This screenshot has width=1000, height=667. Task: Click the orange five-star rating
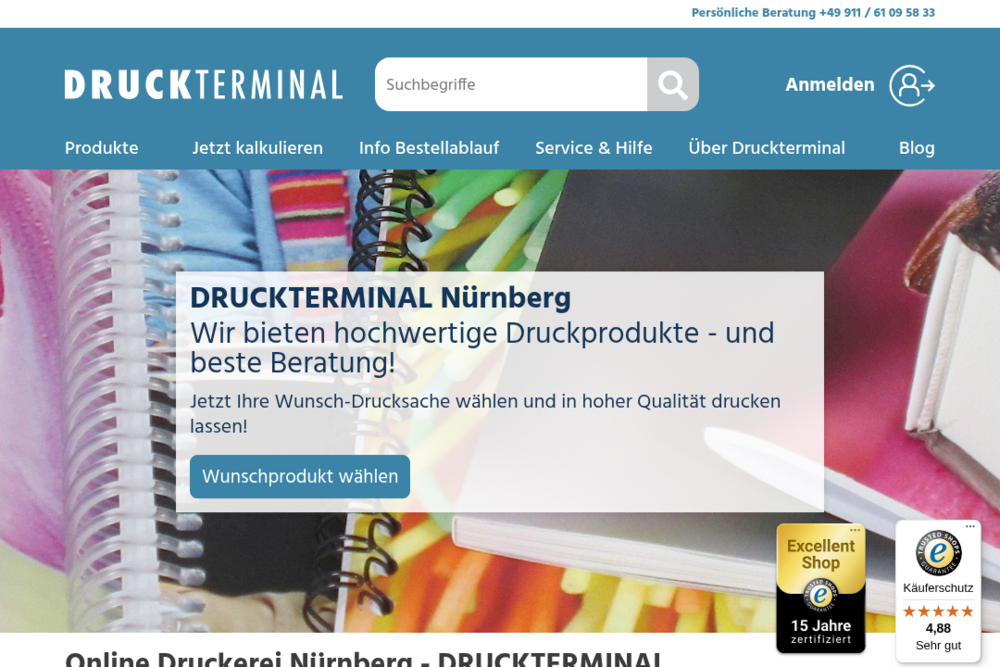[938, 611]
